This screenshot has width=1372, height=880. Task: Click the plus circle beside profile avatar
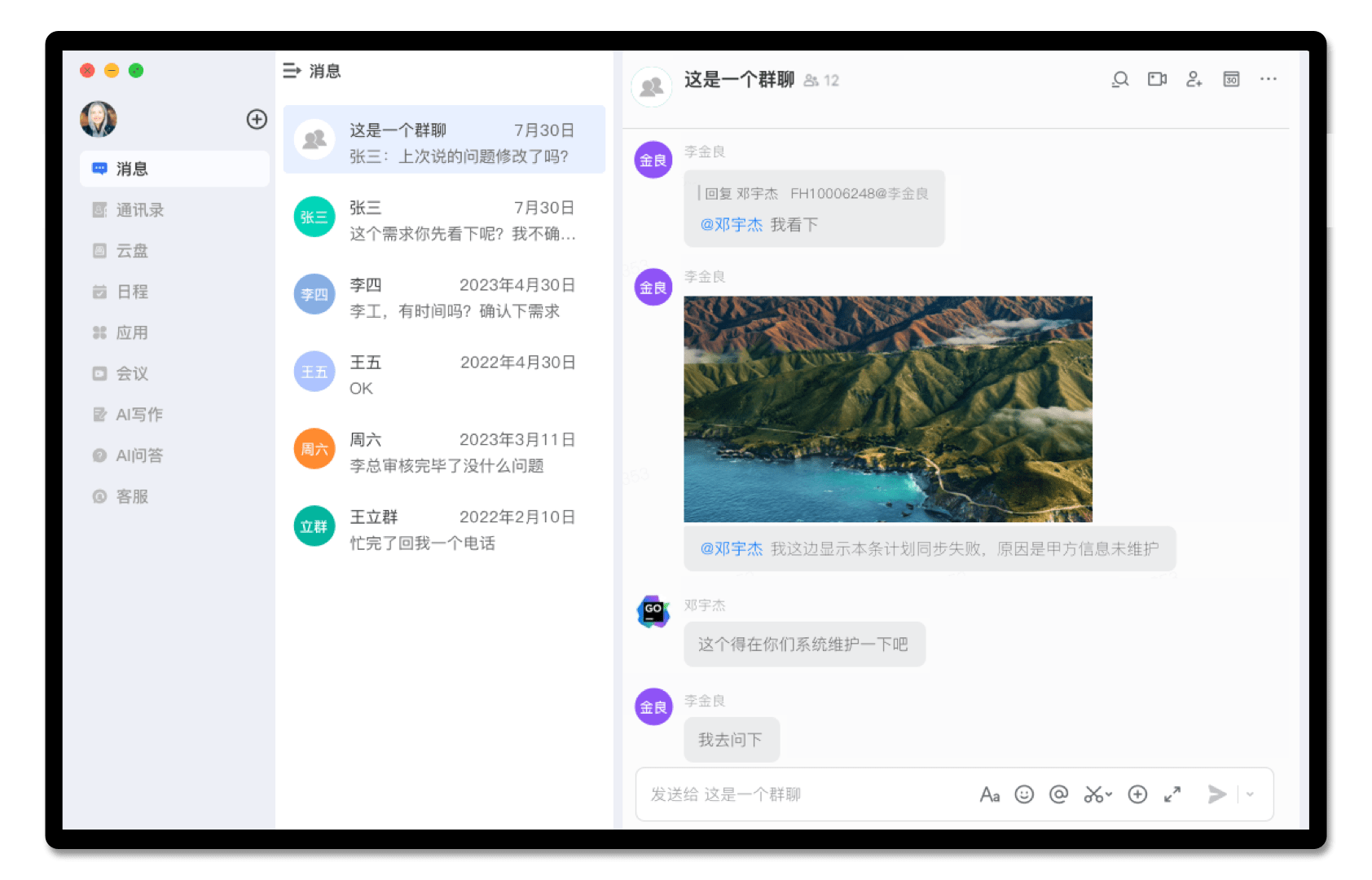(257, 120)
